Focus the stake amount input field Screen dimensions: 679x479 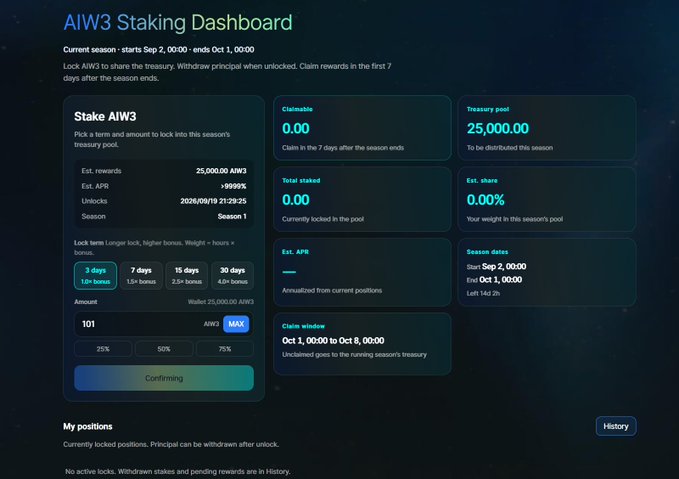point(164,324)
